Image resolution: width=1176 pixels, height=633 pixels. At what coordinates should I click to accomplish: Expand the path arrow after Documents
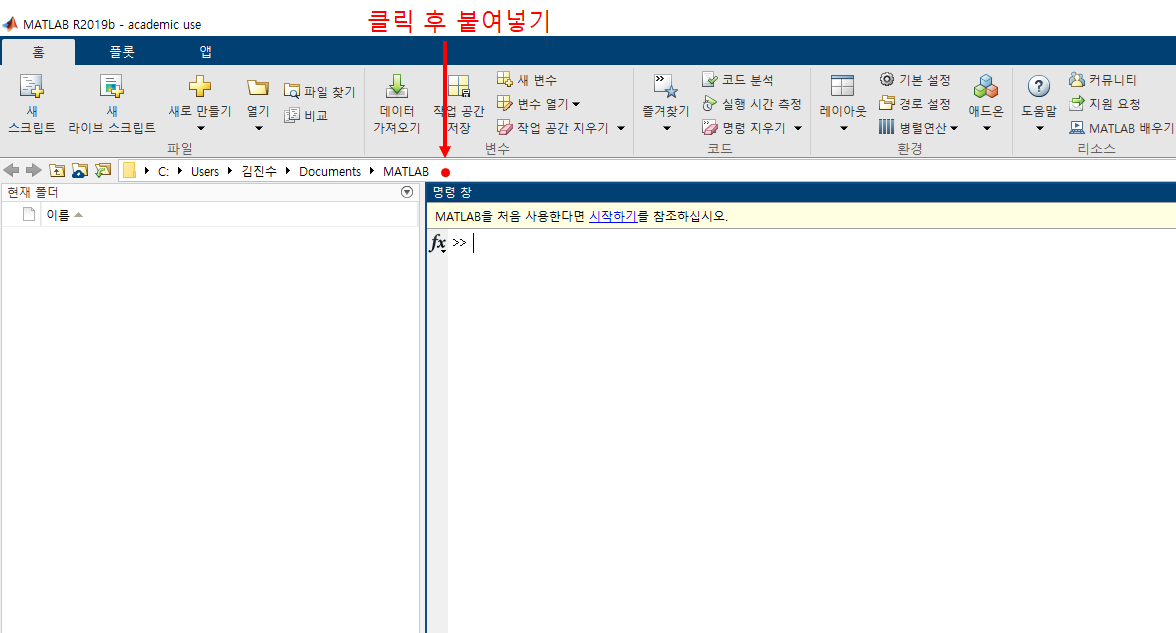pyautogui.click(x=371, y=171)
